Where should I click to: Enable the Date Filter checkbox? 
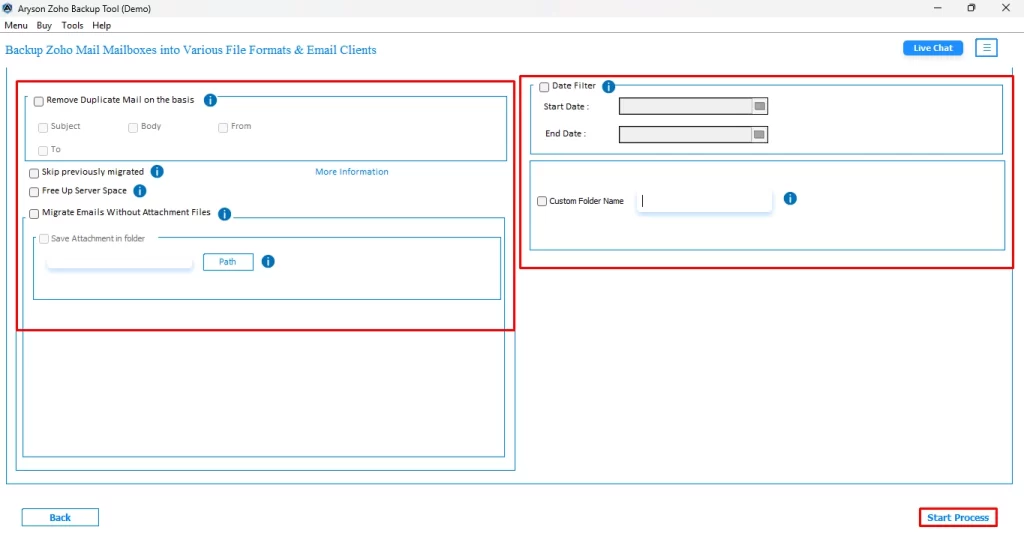pyautogui.click(x=544, y=87)
